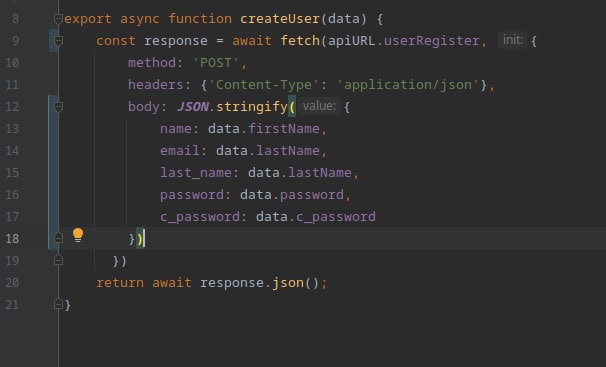
Task: Collapse createUser function fold marker on line 8
Action: coord(58,19)
